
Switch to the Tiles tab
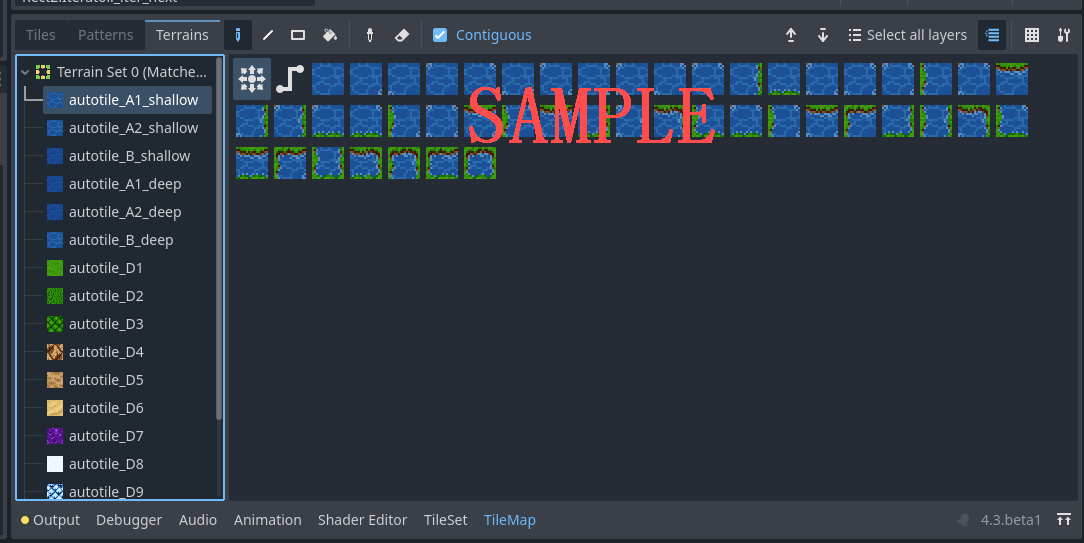tap(41, 35)
